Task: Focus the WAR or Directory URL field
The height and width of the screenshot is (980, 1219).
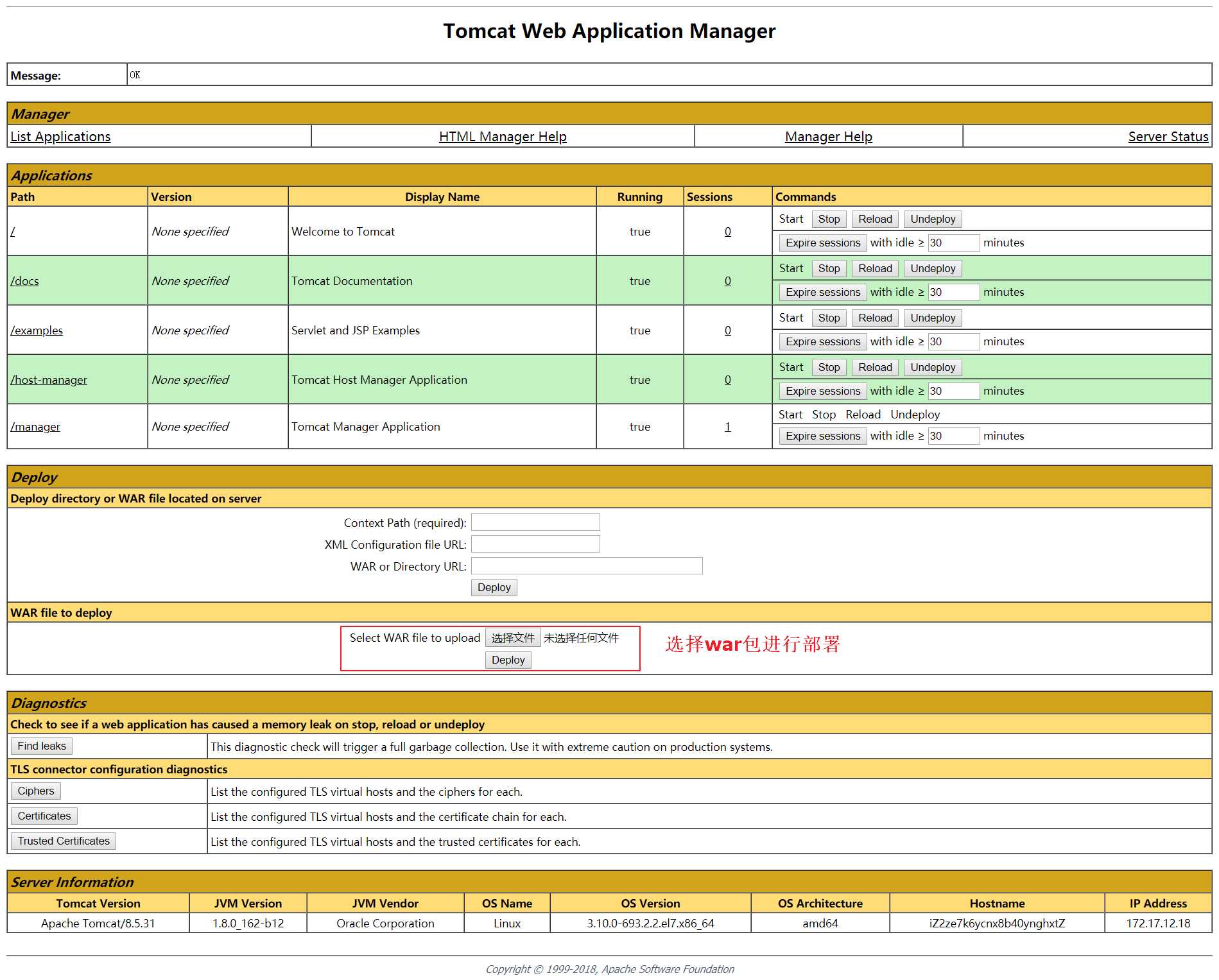Action: pyautogui.click(x=587, y=566)
